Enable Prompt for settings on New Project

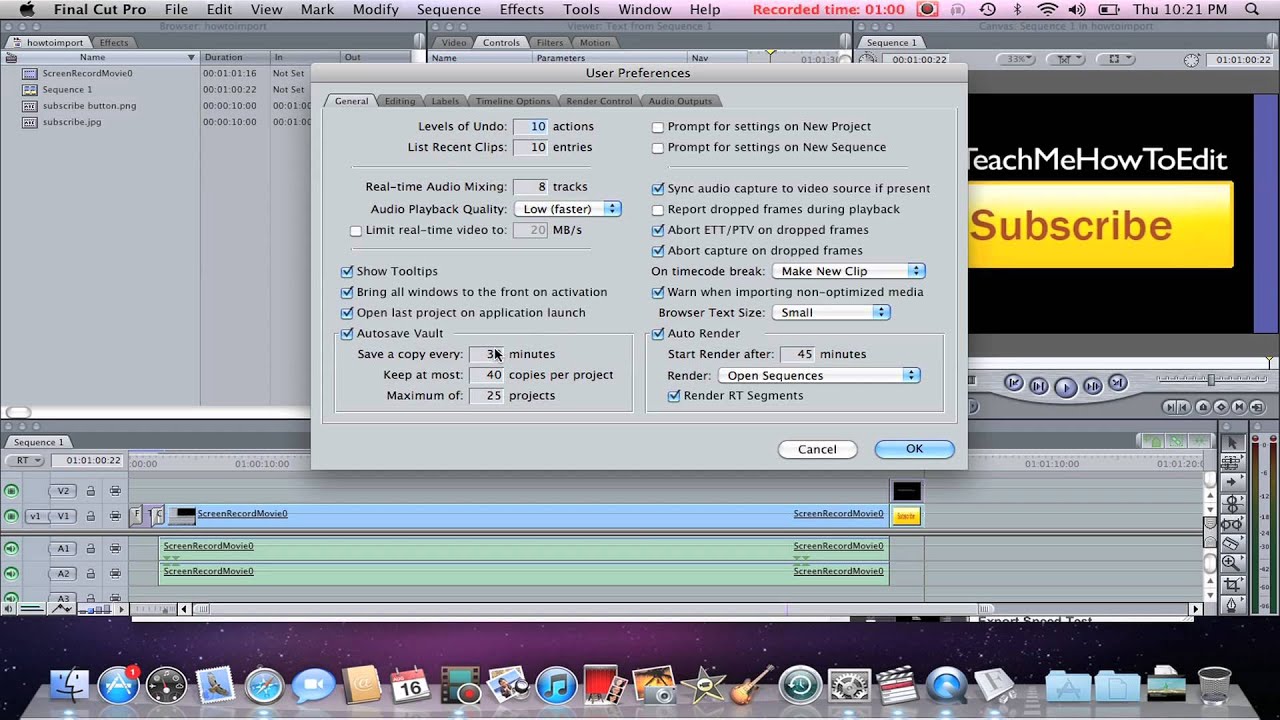tap(658, 127)
